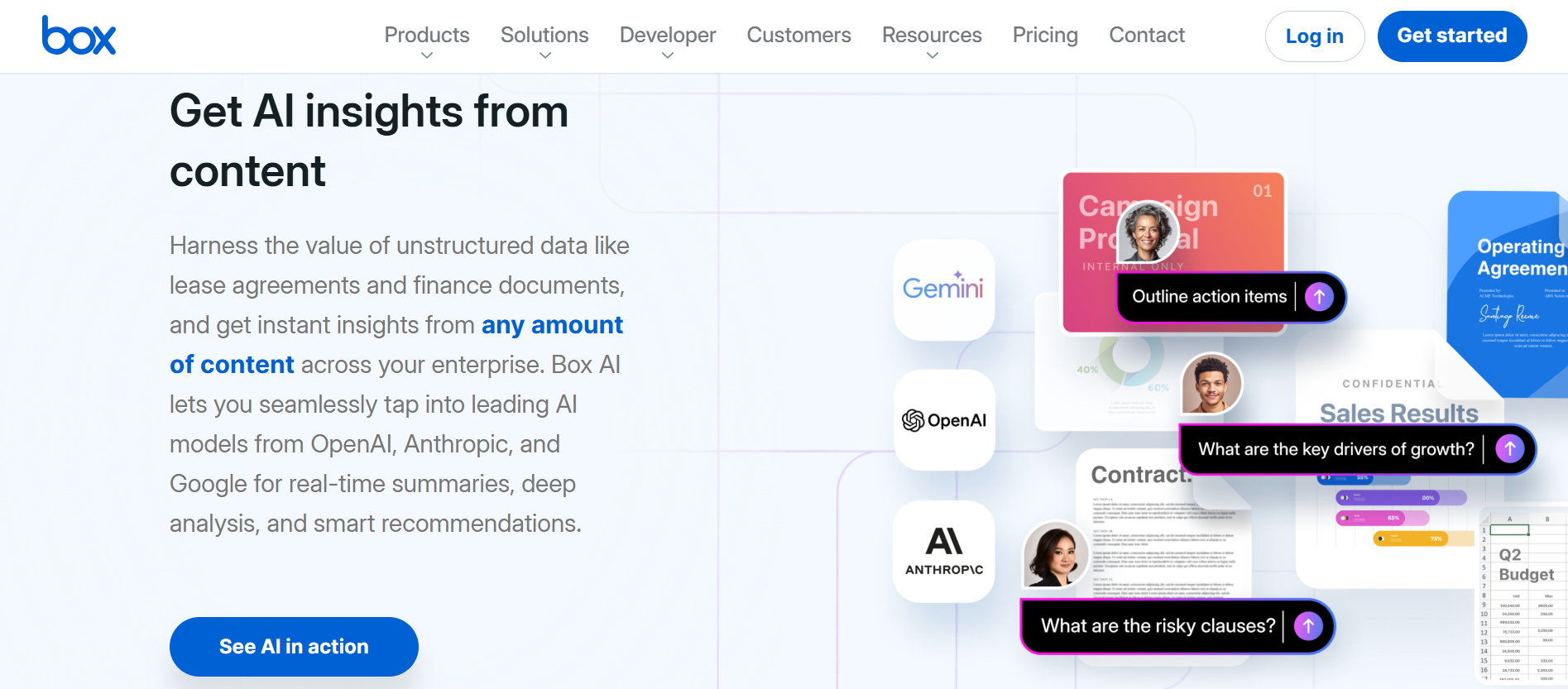The width and height of the screenshot is (1568, 689).
Task: Submit the 'Outline action items' prompt arrow
Action: point(1320,295)
